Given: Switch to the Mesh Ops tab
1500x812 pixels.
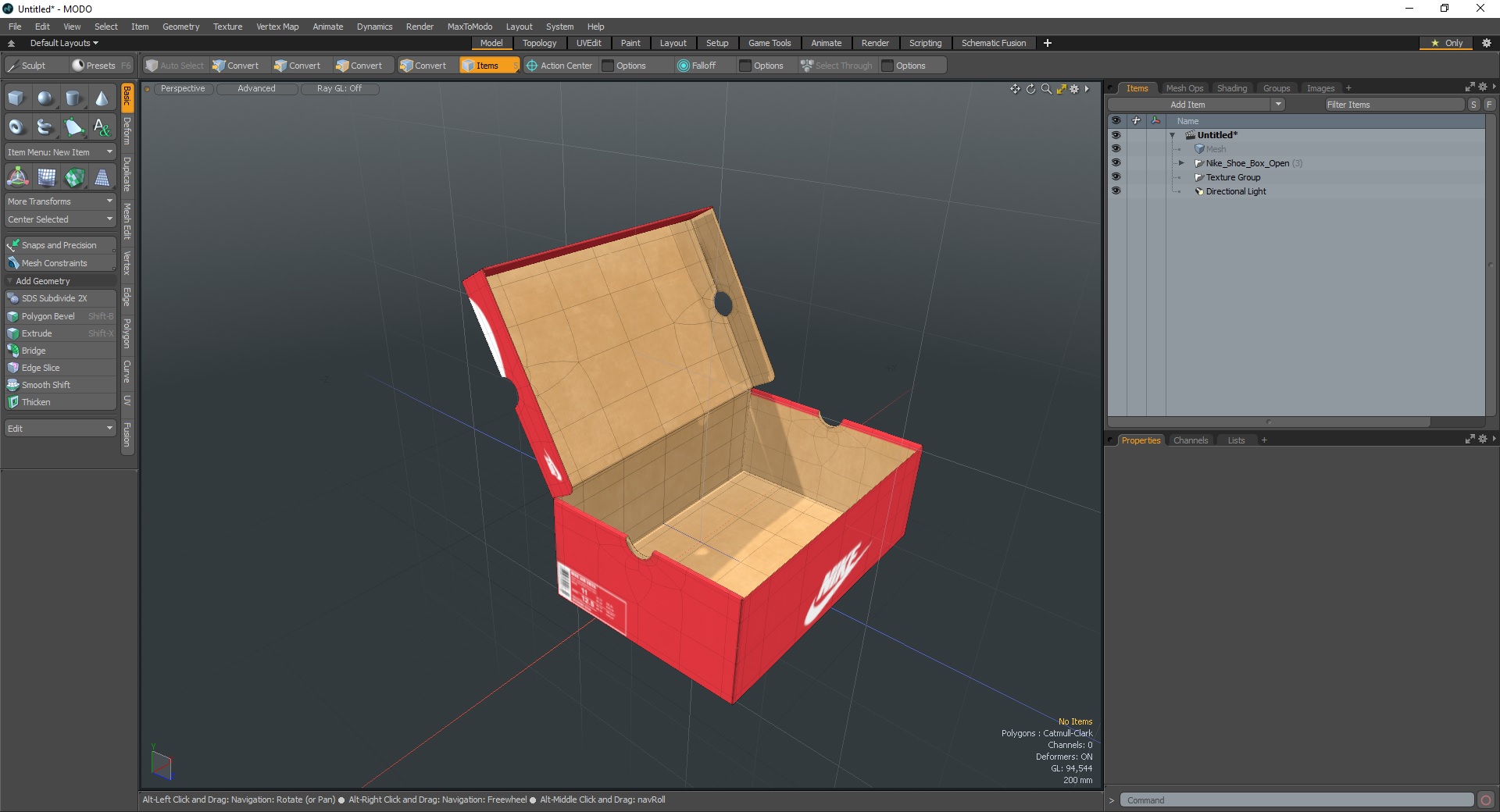Looking at the screenshot, I should (1184, 88).
